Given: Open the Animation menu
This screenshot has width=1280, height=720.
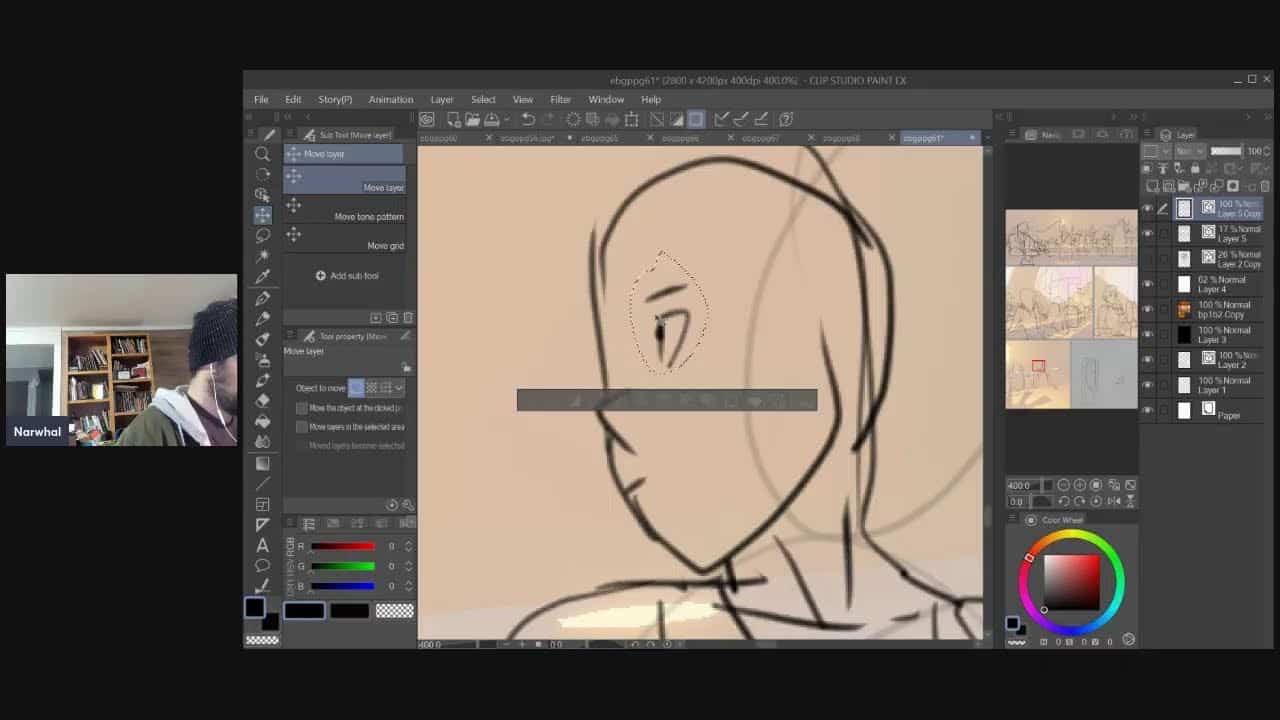Looking at the screenshot, I should click(390, 100).
